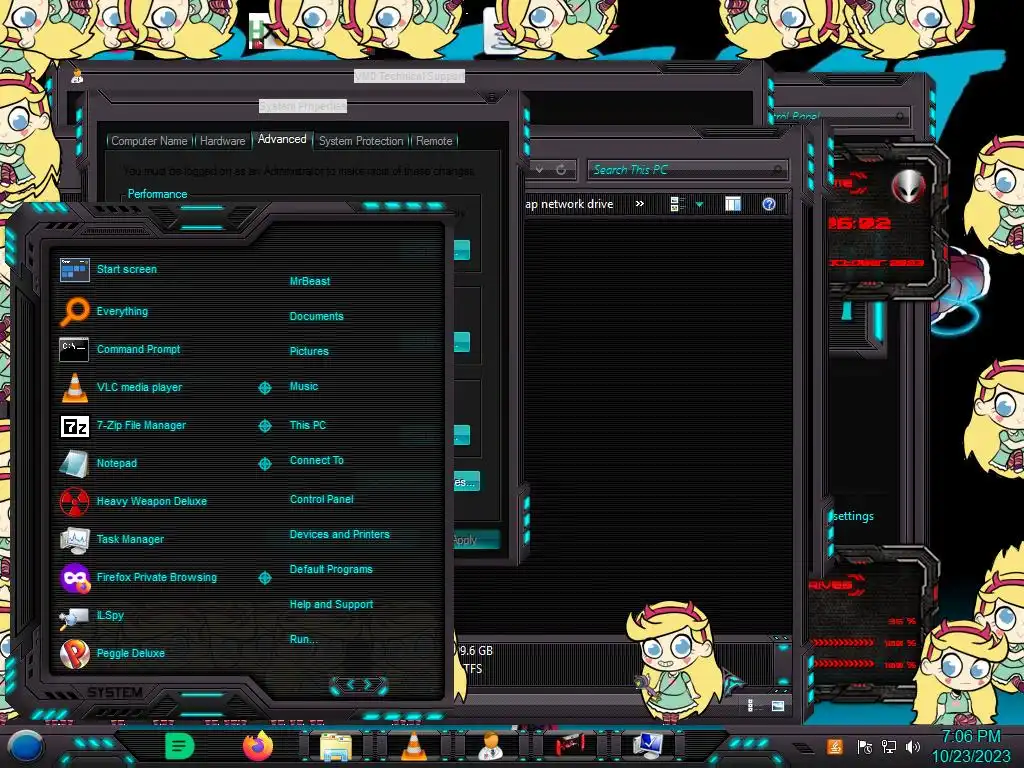Open the volume control tray icon
1024x768 pixels.
[x=913, y=746]
